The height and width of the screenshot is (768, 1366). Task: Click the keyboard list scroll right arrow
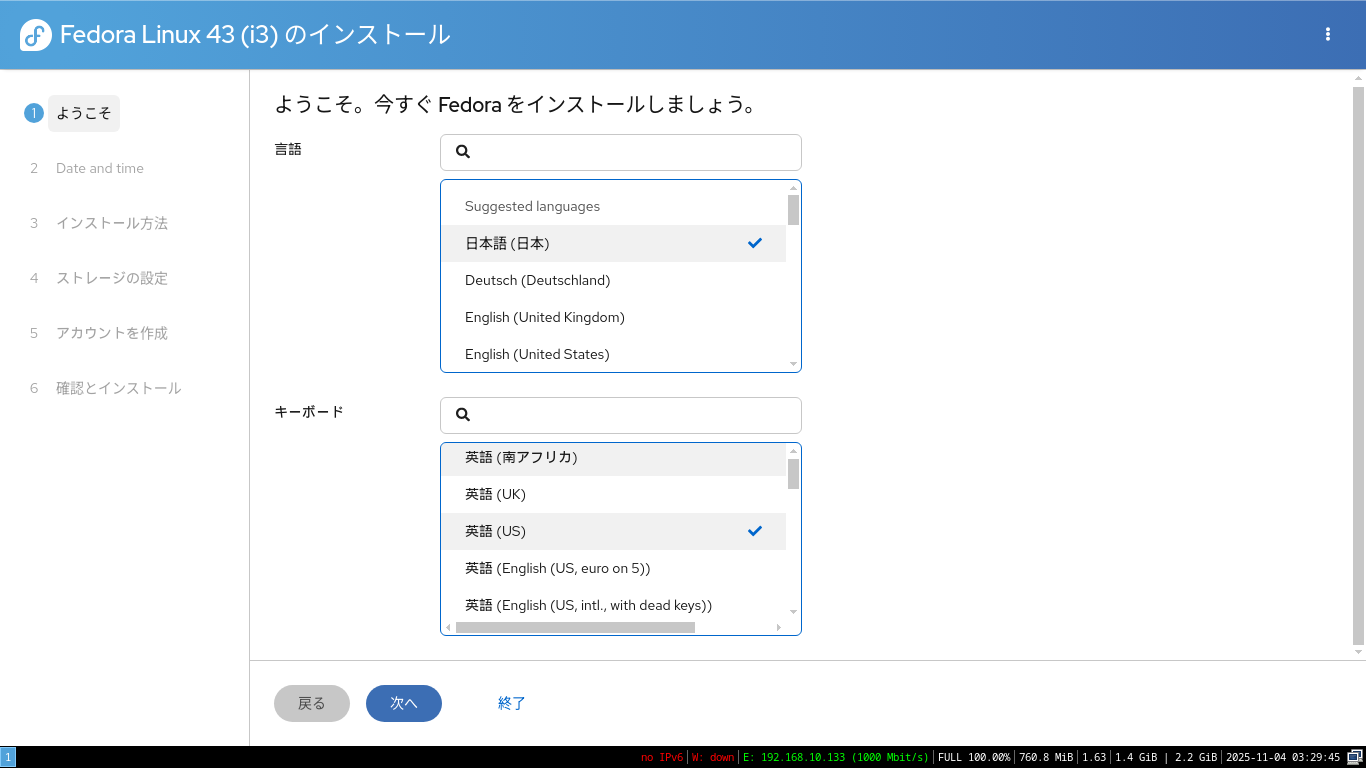pos(779,628)
